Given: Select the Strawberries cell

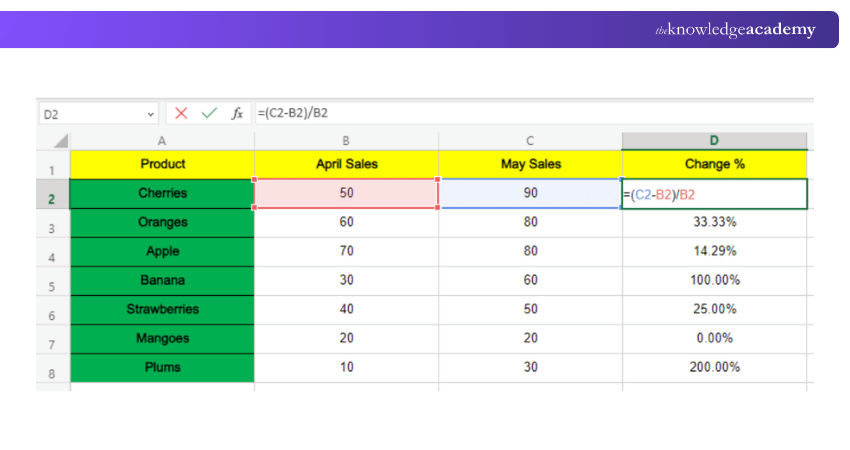Looking at the screenshot, I should click(x=162, y=310).
